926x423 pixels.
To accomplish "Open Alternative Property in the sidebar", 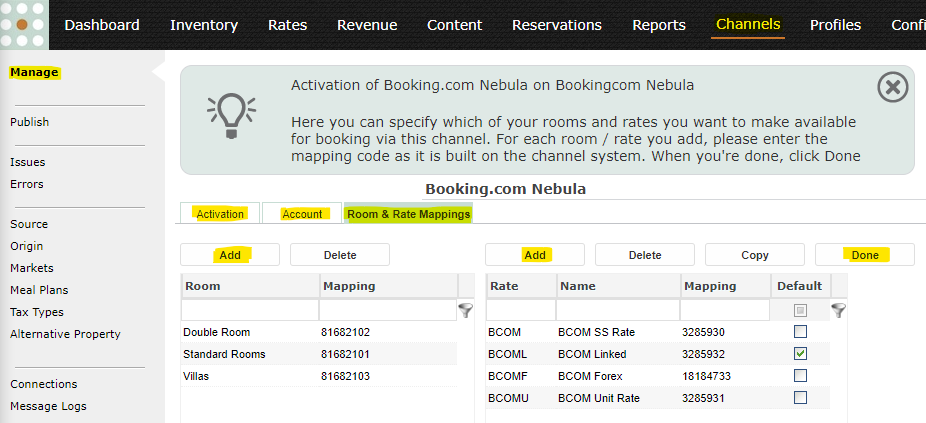I will (65, 334).
